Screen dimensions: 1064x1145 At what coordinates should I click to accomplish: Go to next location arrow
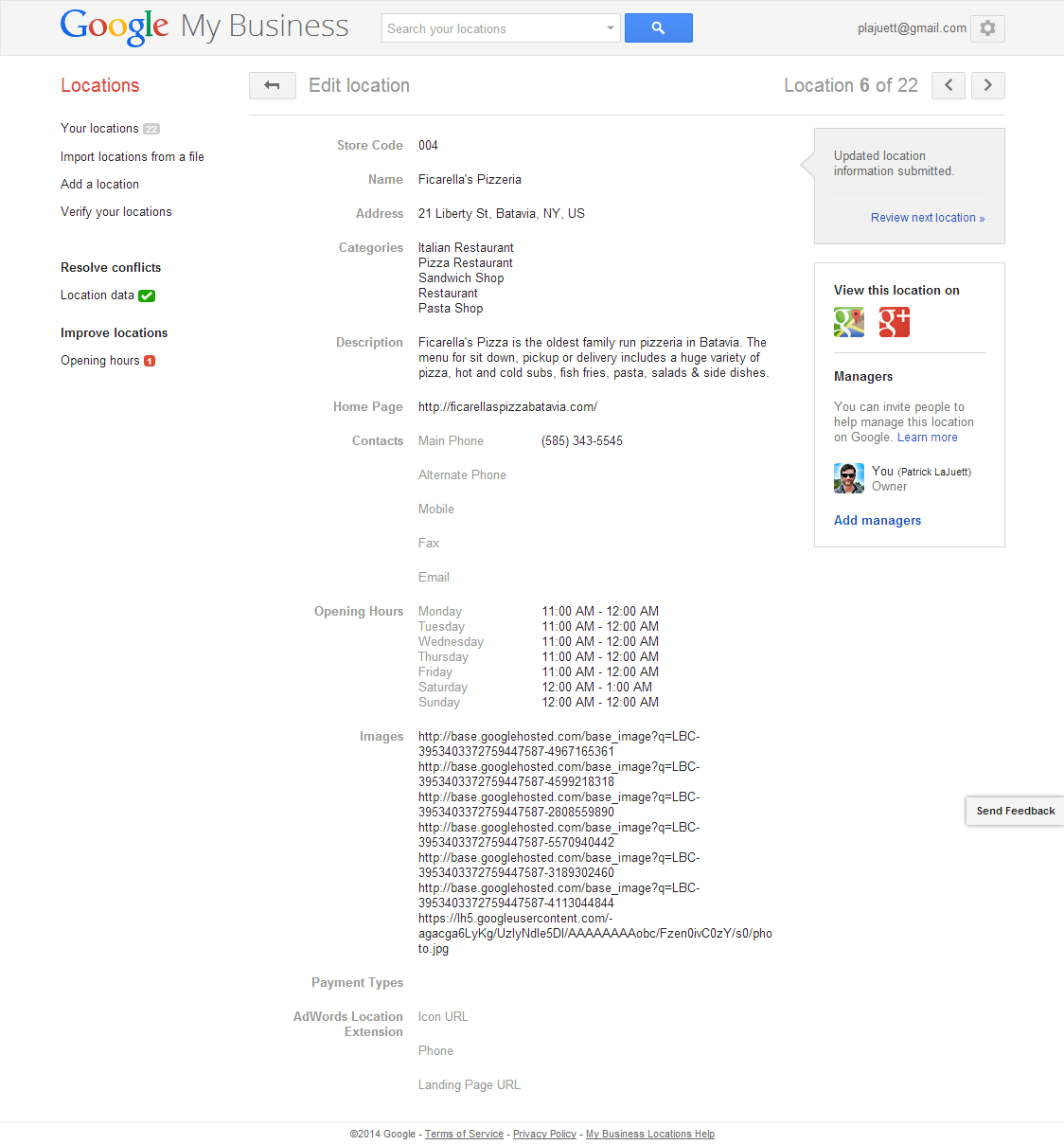[987, 85]
